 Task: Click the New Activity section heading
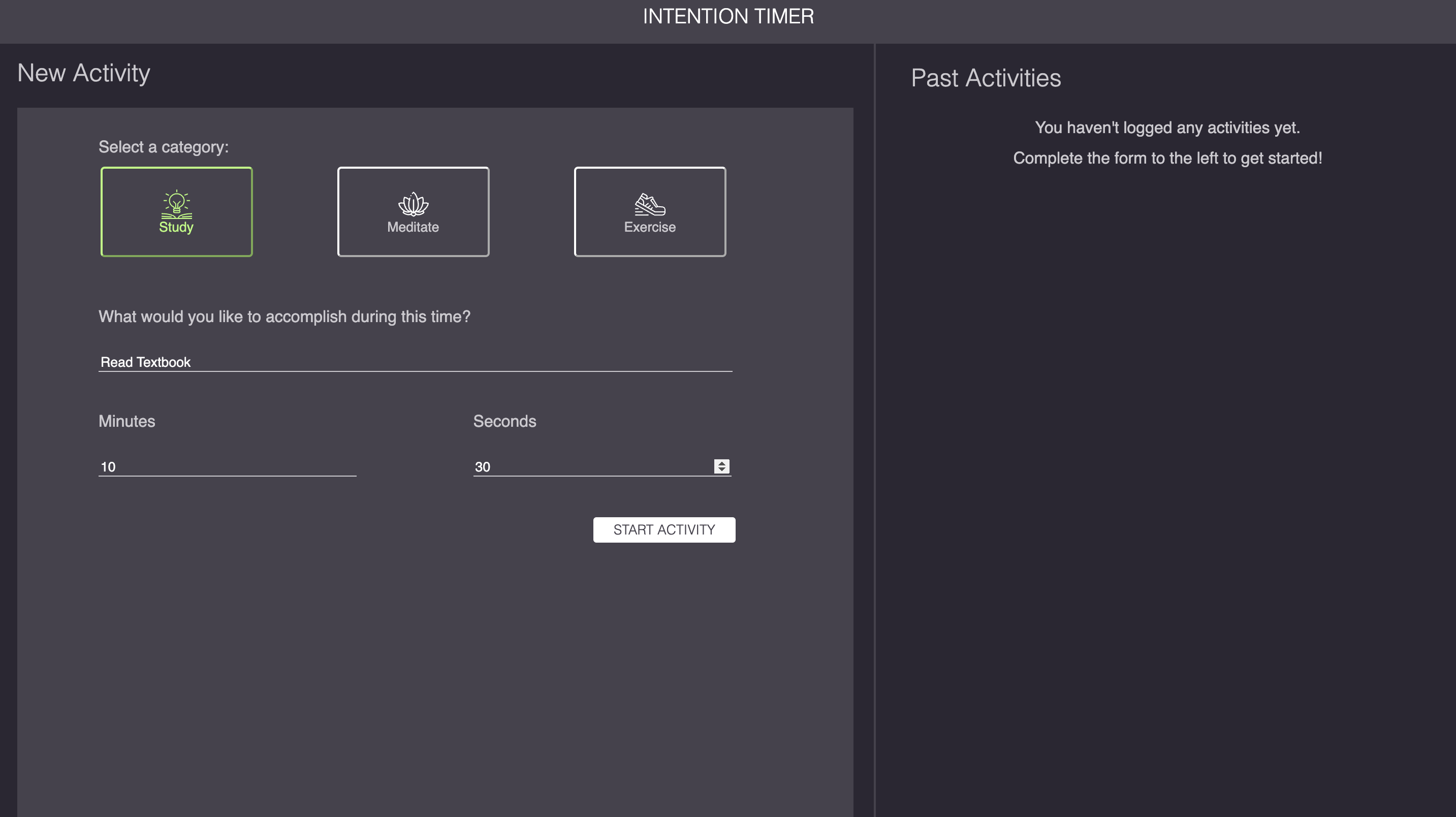84,72
